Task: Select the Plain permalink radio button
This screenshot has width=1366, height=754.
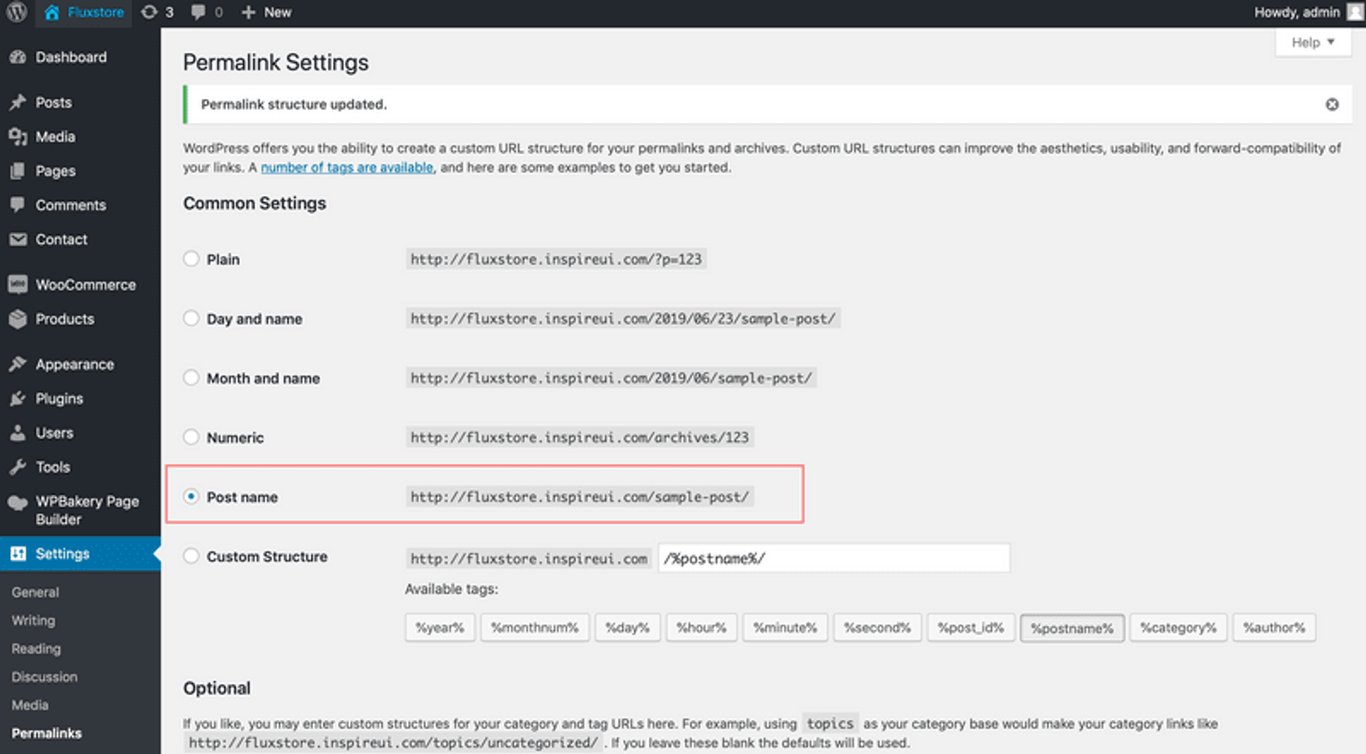Action: click(x=191, y=259)
